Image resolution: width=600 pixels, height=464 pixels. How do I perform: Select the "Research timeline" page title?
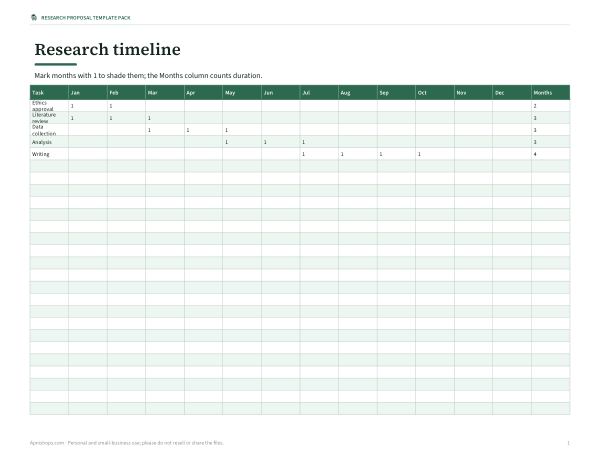click(x=108, y=49)
